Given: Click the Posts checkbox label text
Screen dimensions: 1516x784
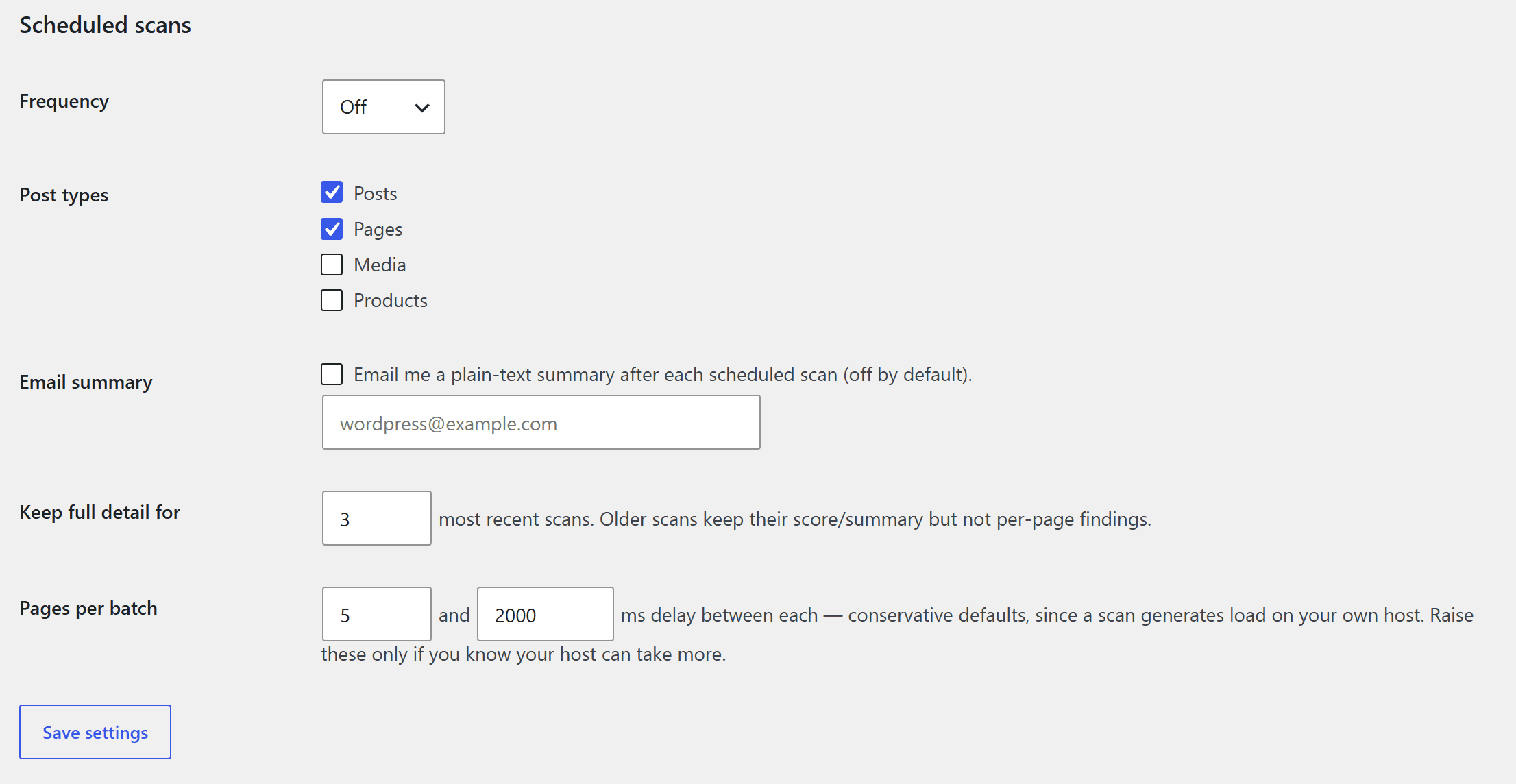Looking at the screenshot, I should click(375, 193).
